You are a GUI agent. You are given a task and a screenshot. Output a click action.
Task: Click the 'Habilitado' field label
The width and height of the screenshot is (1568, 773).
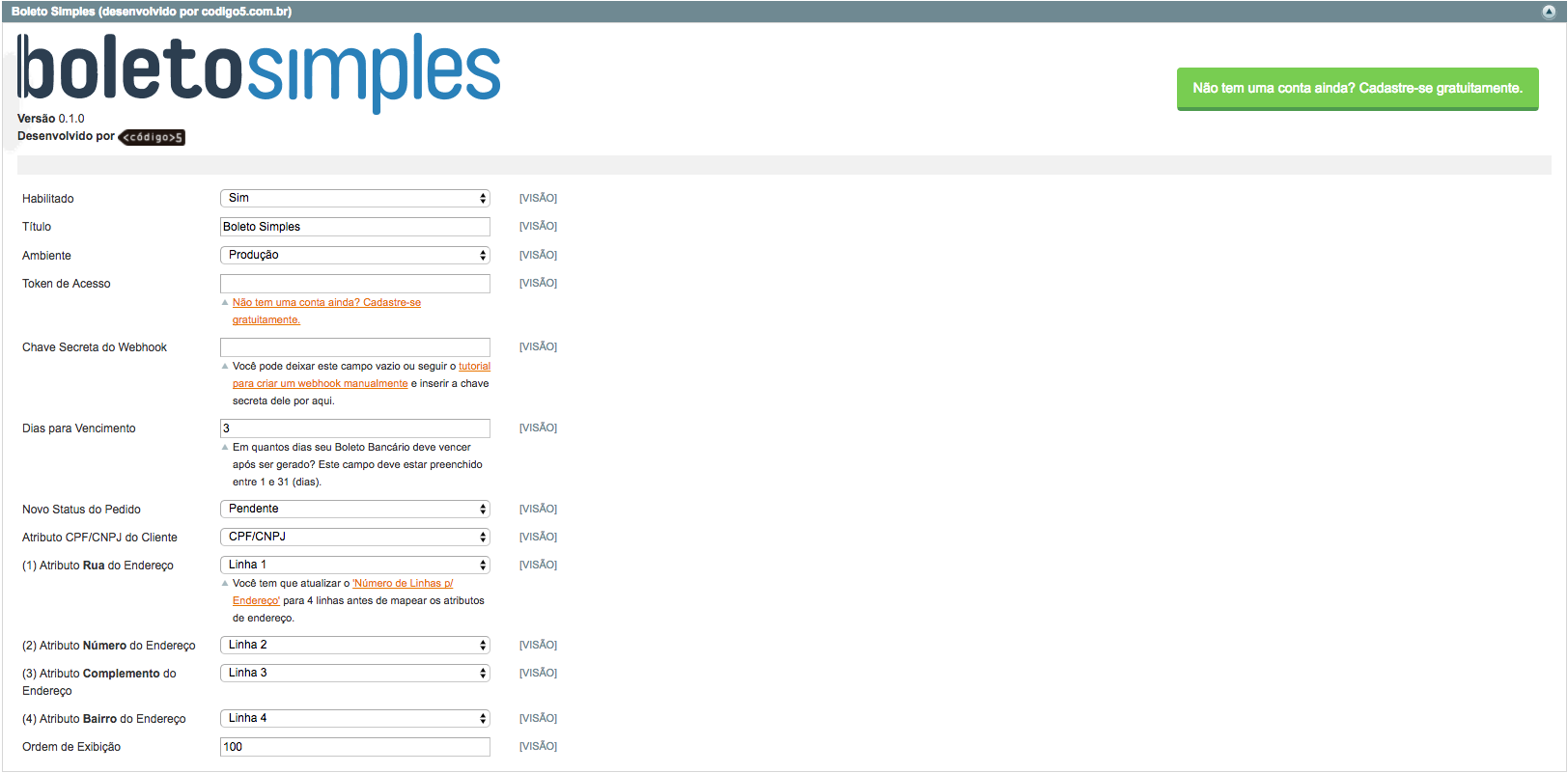[48, 199]
